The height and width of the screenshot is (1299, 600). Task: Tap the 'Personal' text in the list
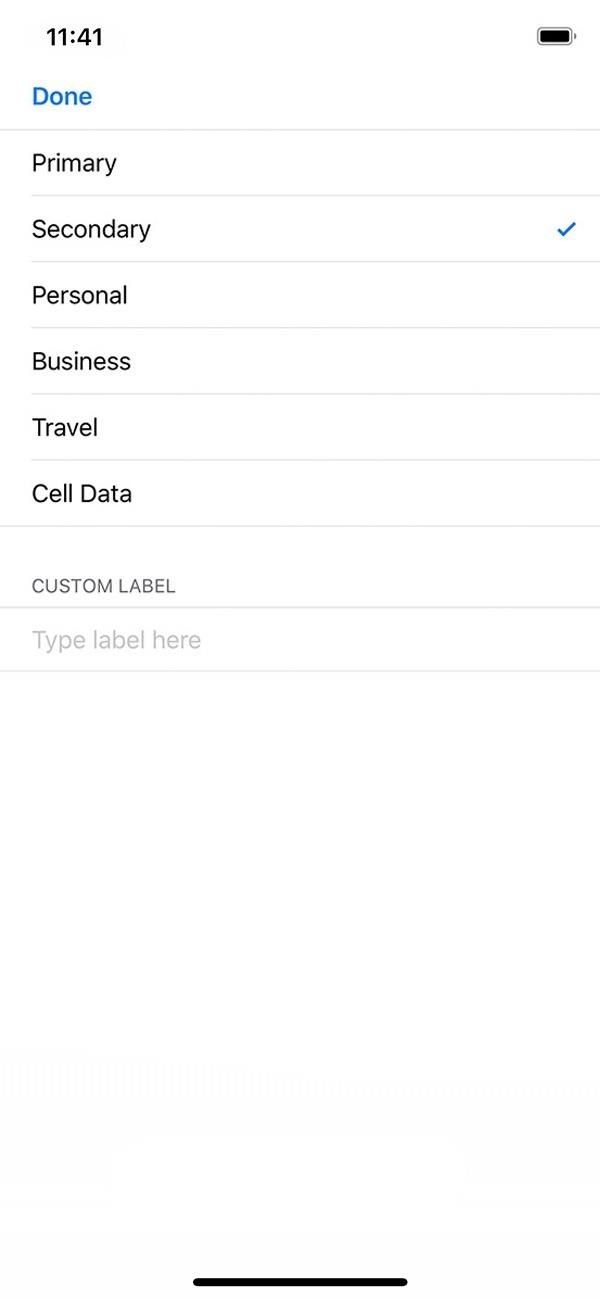click(80, 295)
